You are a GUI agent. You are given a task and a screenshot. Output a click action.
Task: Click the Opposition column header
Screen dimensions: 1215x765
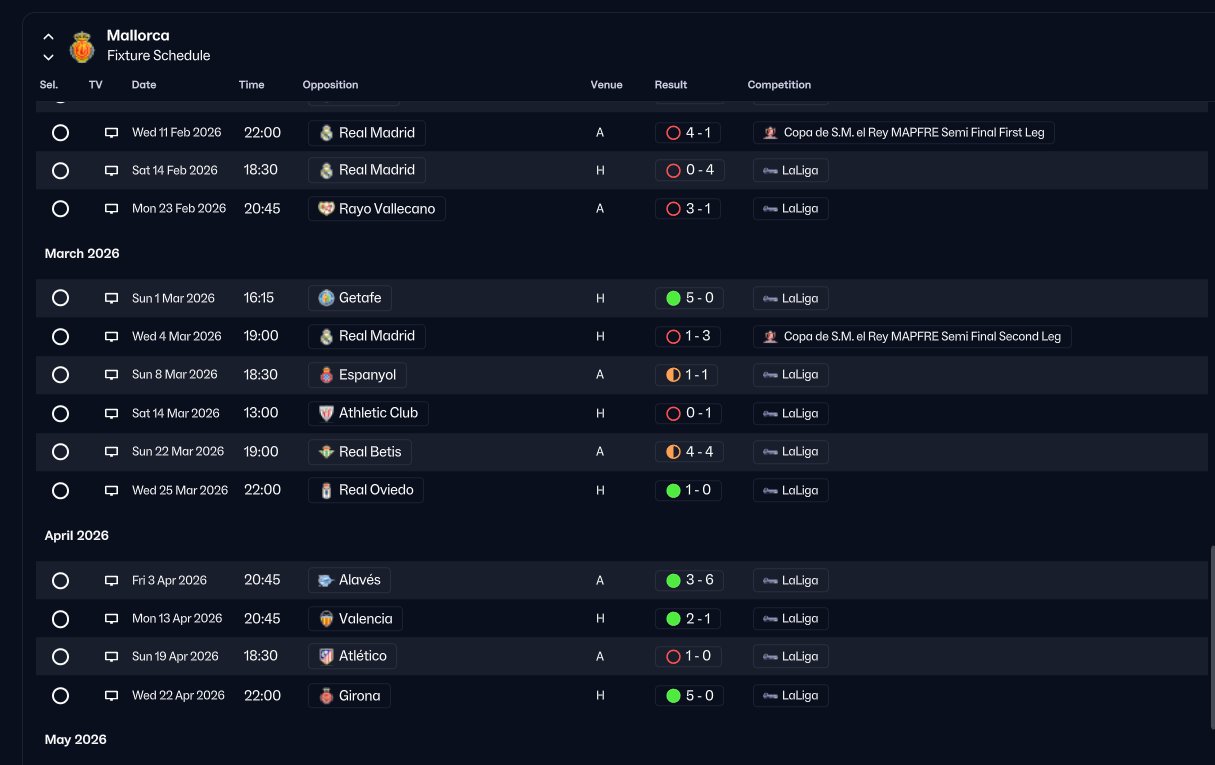tap(330, 85)
